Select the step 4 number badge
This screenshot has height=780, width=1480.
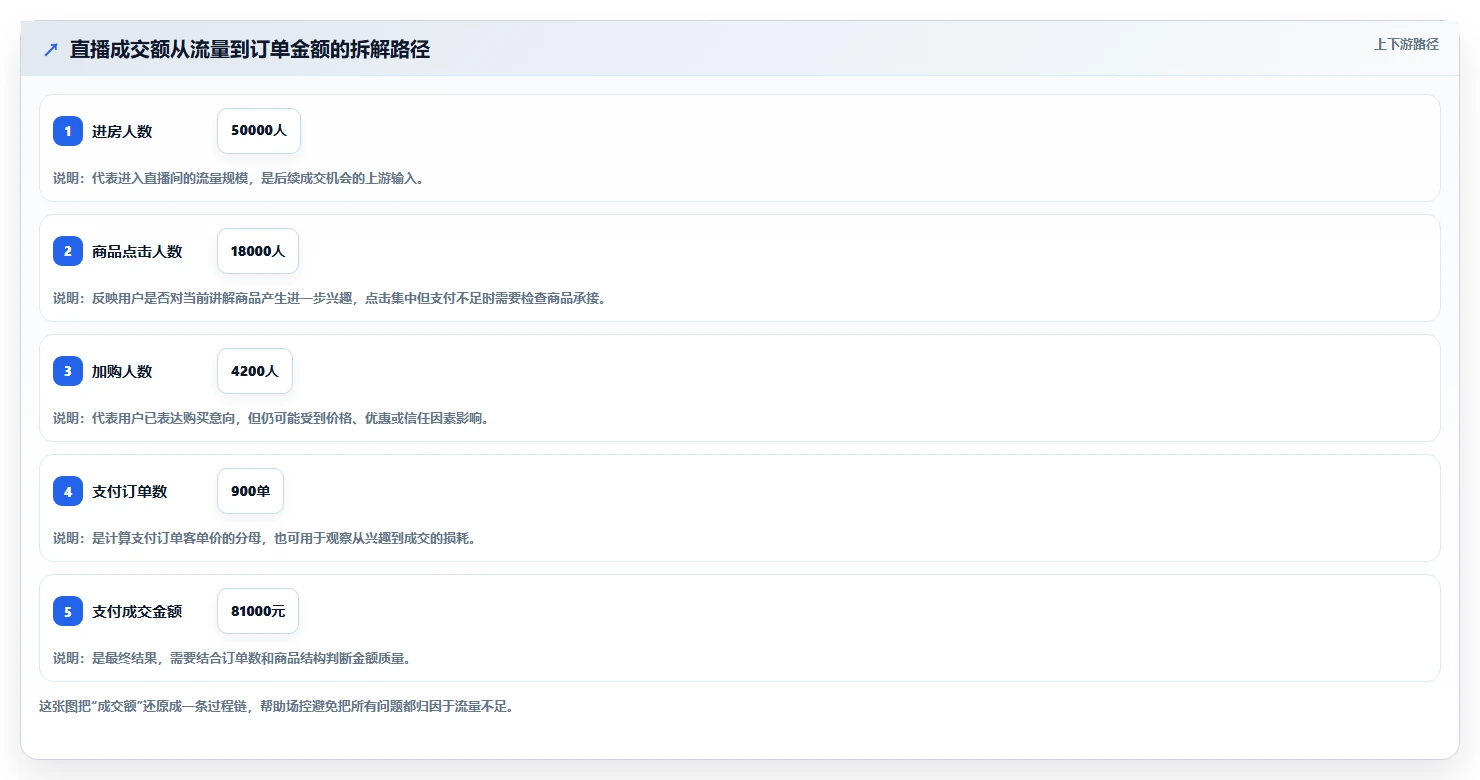68,491
